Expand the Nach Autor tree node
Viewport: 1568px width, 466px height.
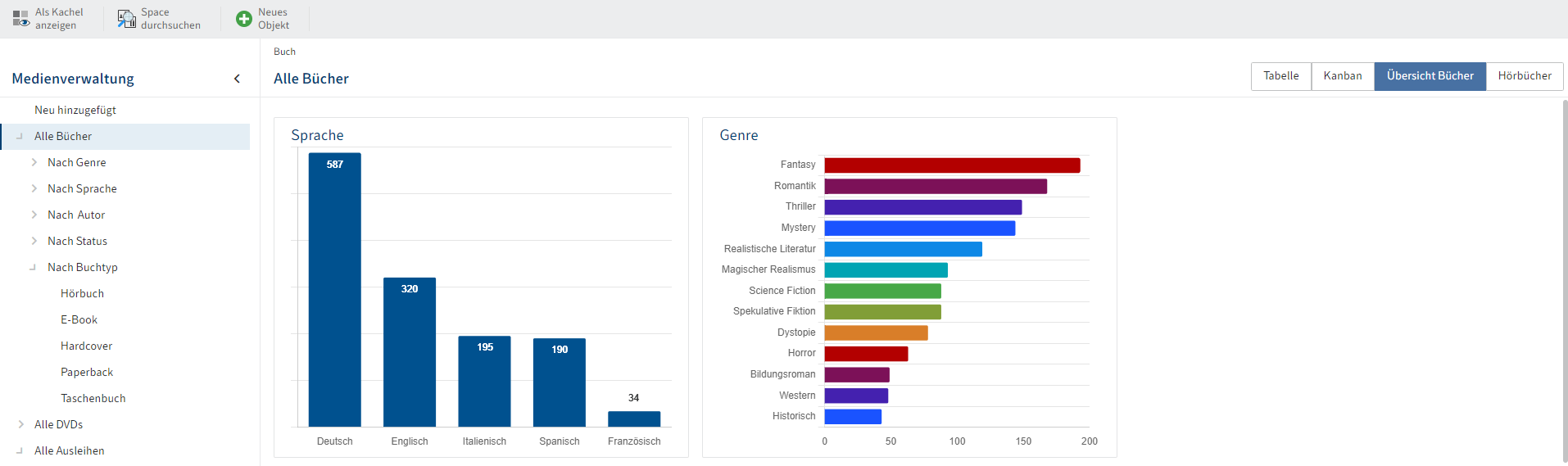click(34, 215)
